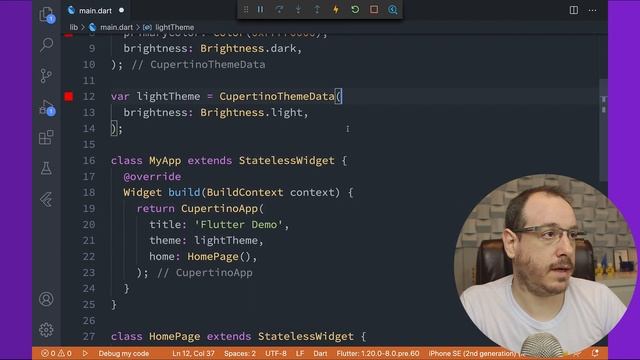Split the editor to the right
This screenshot has height=360, width=640.
[x=574, y=10]
